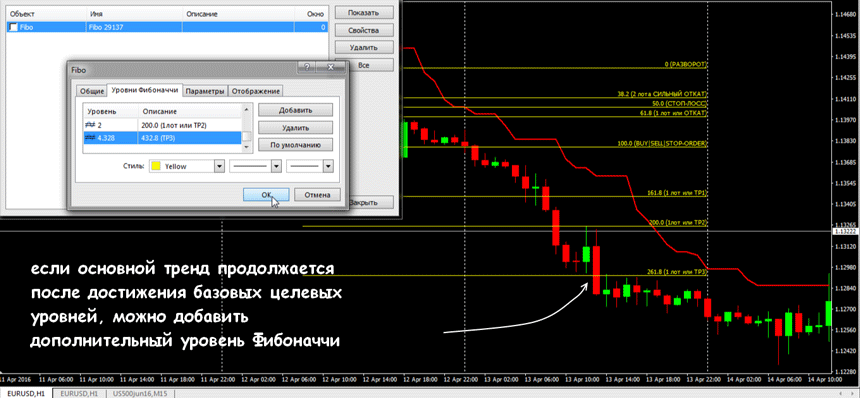Screen dimensions: 860x398
Task: Confirm with the OK button
Action: click(x=266, y=195)
